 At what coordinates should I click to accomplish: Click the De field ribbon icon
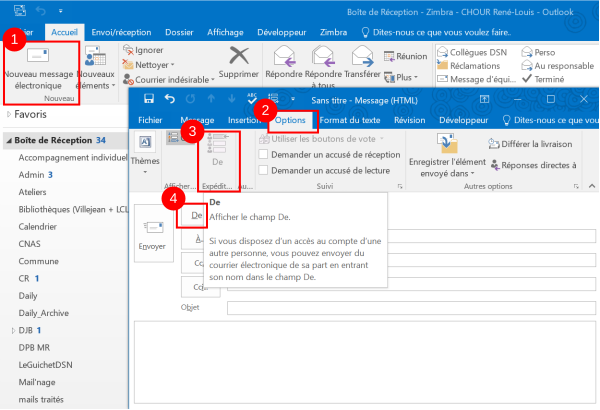[x=218, y=152]
